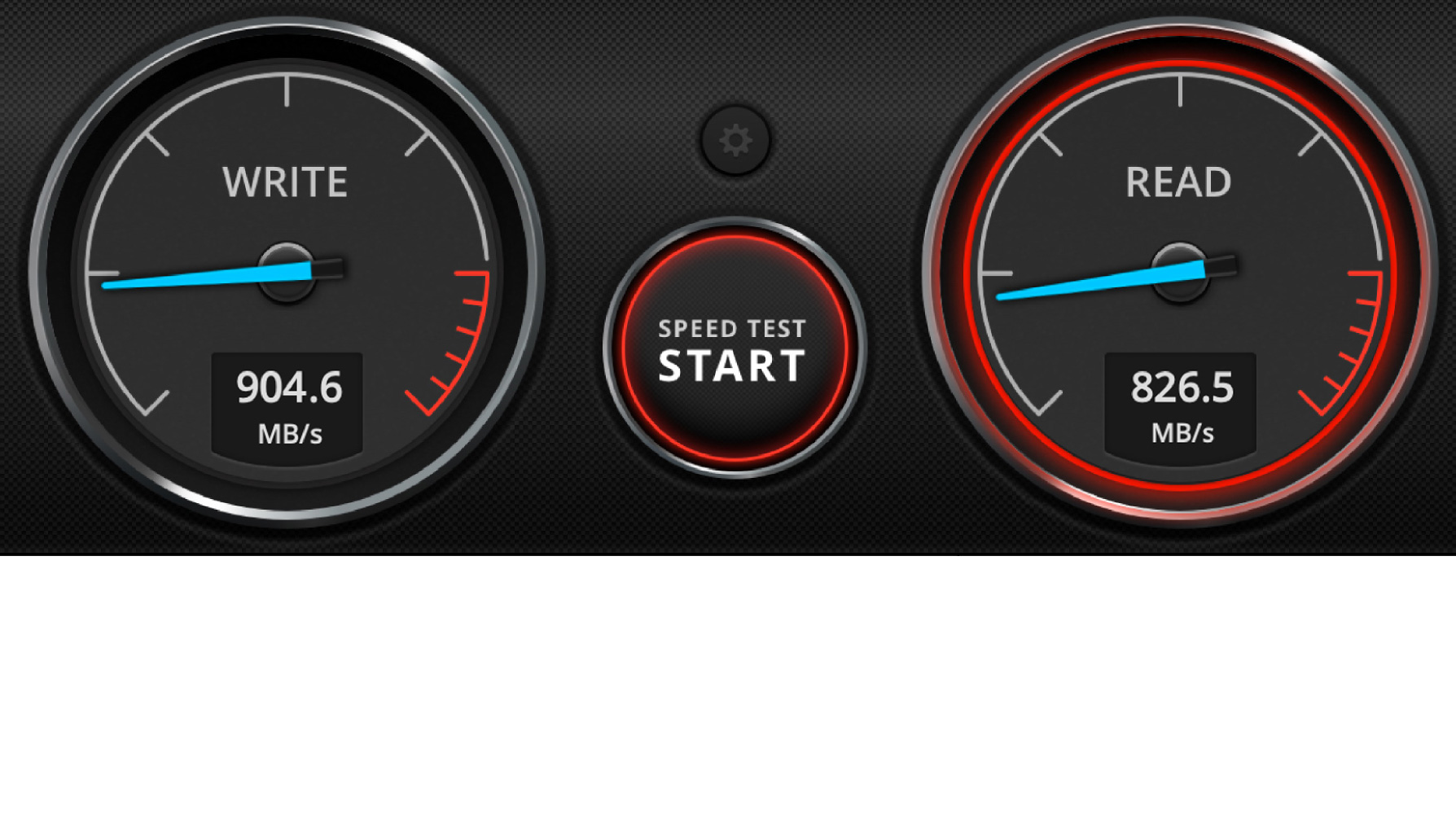Image resolution: width=1456 pixels, height=819 pixels.
Task: Click the READ gauge center hub
Action: (x=1180, y=271)
